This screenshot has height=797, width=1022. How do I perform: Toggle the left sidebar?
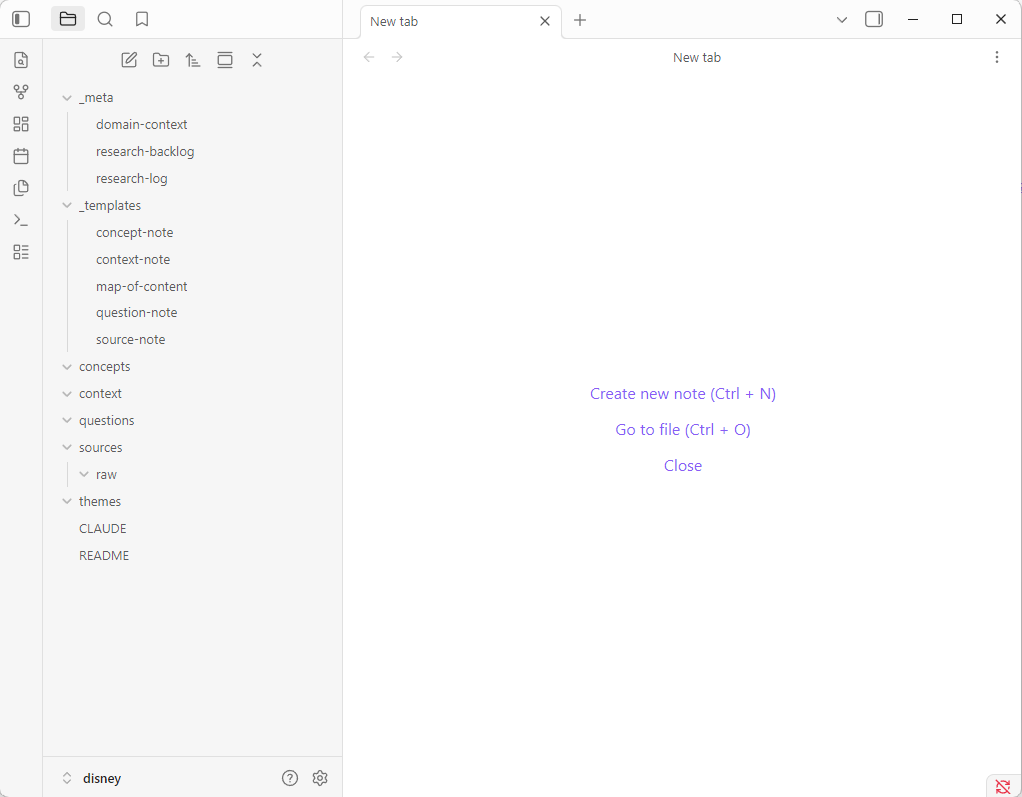click(x=21, y=19)
